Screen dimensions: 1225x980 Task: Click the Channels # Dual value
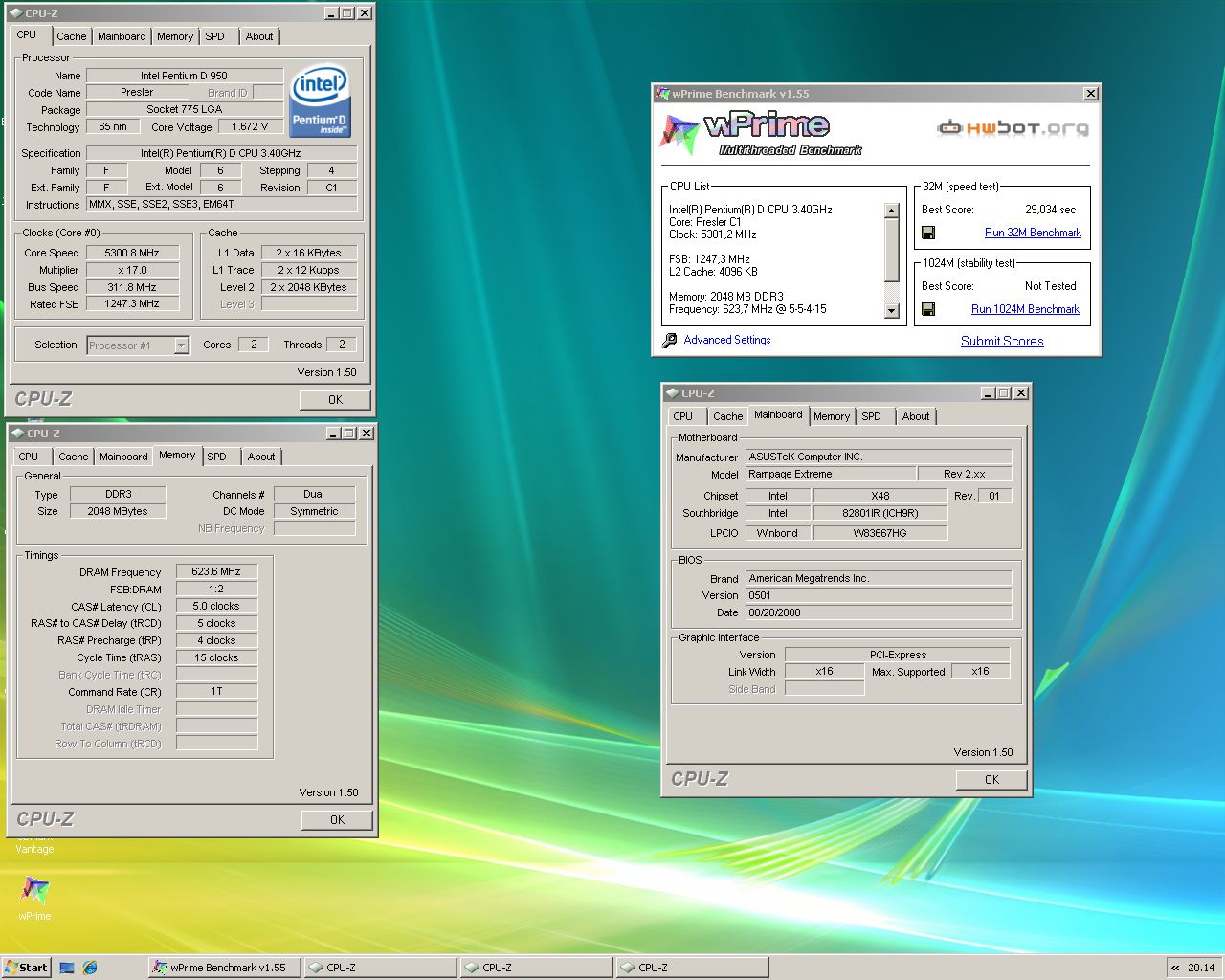click(x=314, y=494)
